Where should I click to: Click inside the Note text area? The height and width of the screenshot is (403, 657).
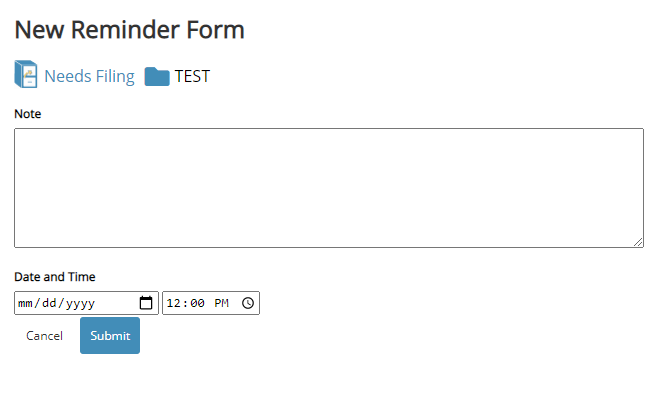pos(328,187)
